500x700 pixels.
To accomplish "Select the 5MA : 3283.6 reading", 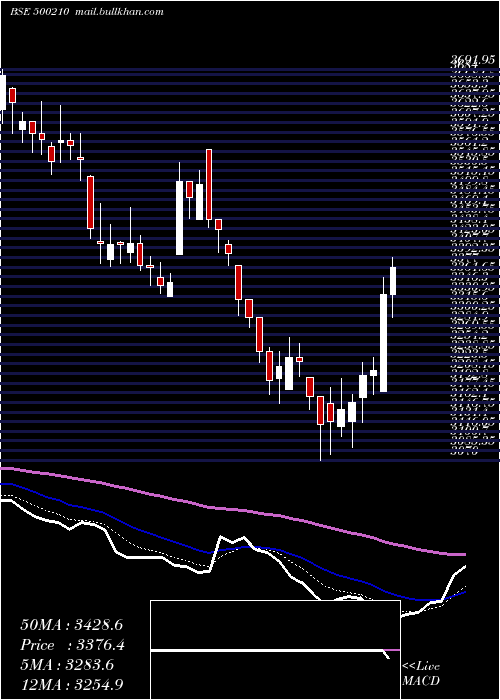I will (67, 665).
